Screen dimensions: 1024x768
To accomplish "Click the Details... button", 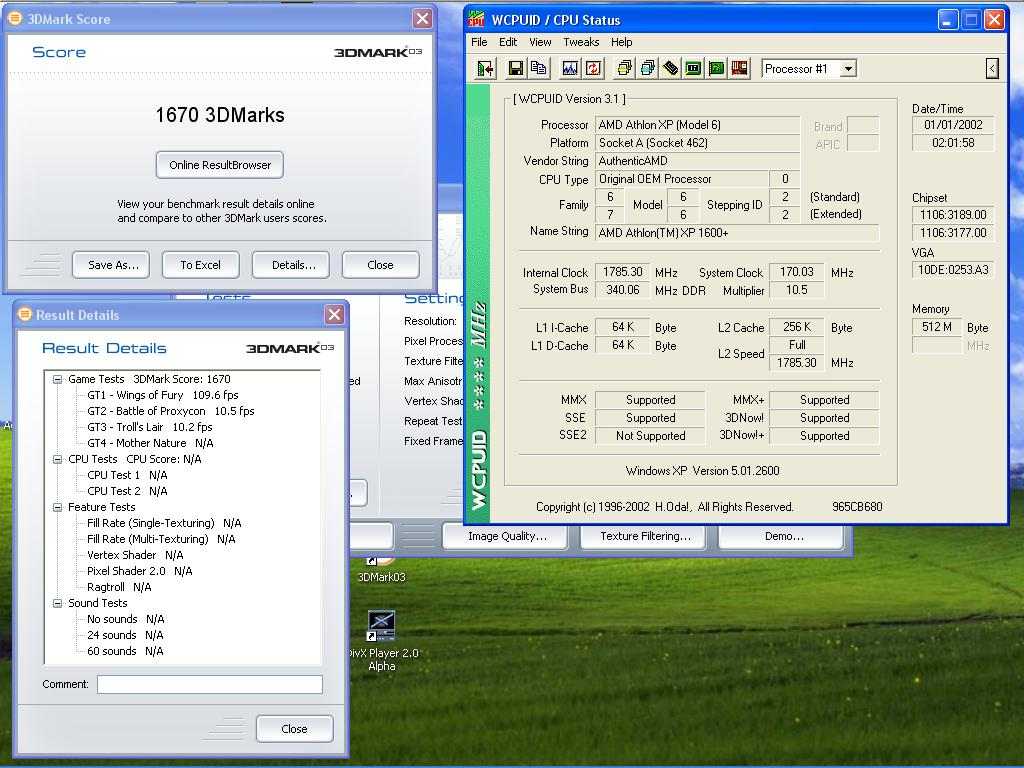I will [x=291, y=264].
